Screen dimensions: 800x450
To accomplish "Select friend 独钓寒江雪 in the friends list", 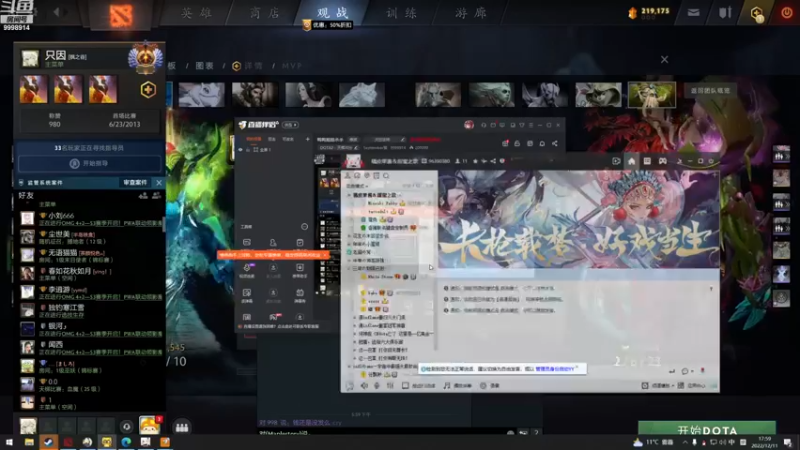I will pyautogui.click(x=92, y=311).
